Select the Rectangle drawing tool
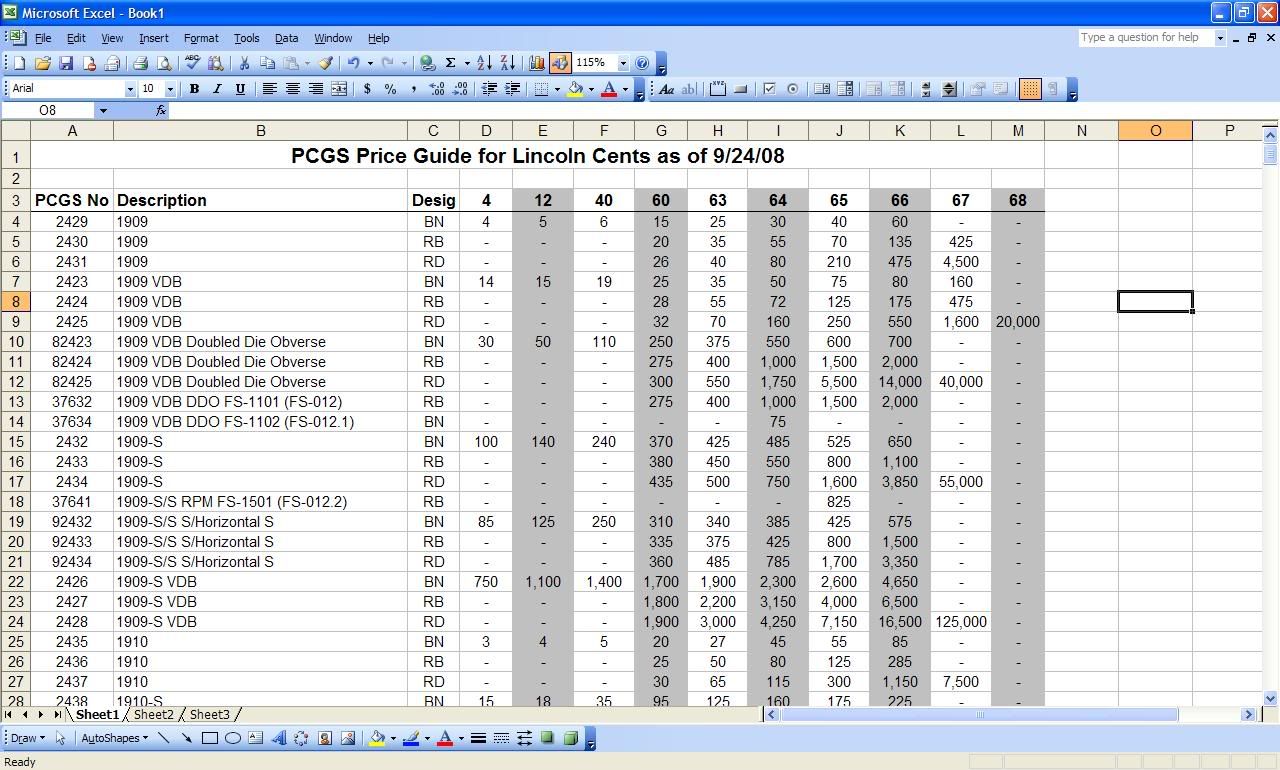 (210, 738)
